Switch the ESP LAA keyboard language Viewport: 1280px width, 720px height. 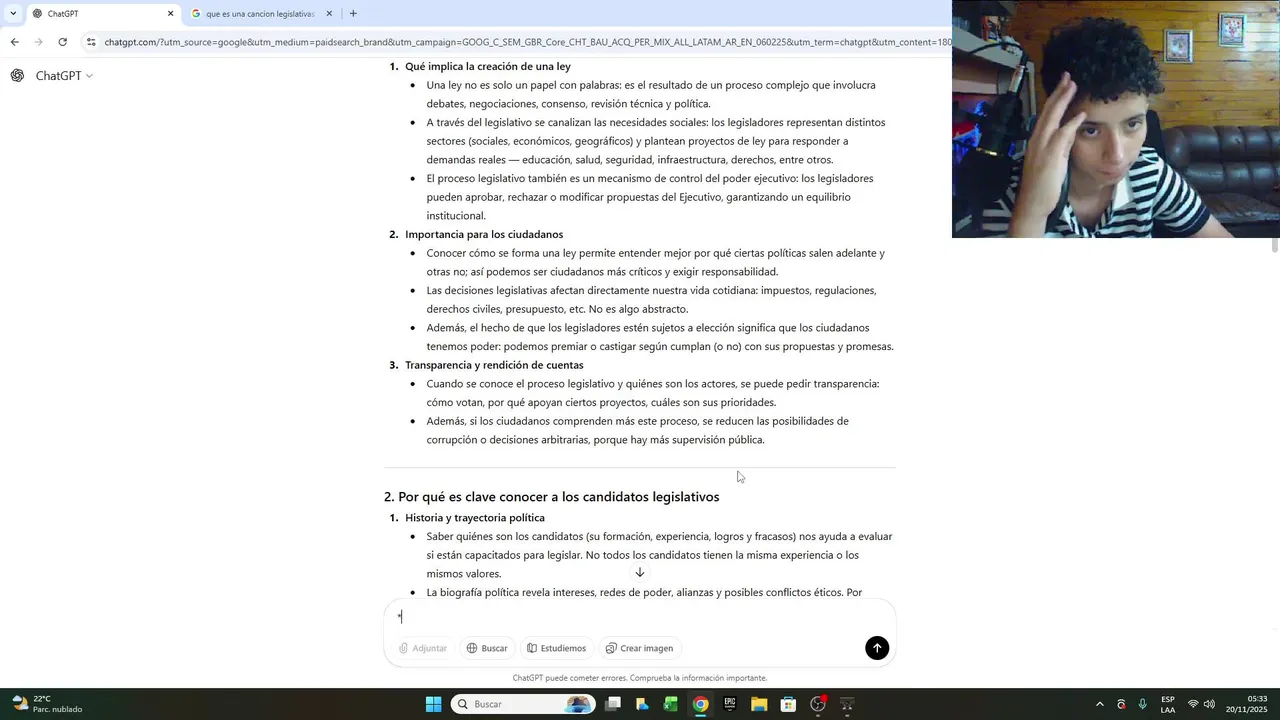[x=1168, y=704]
